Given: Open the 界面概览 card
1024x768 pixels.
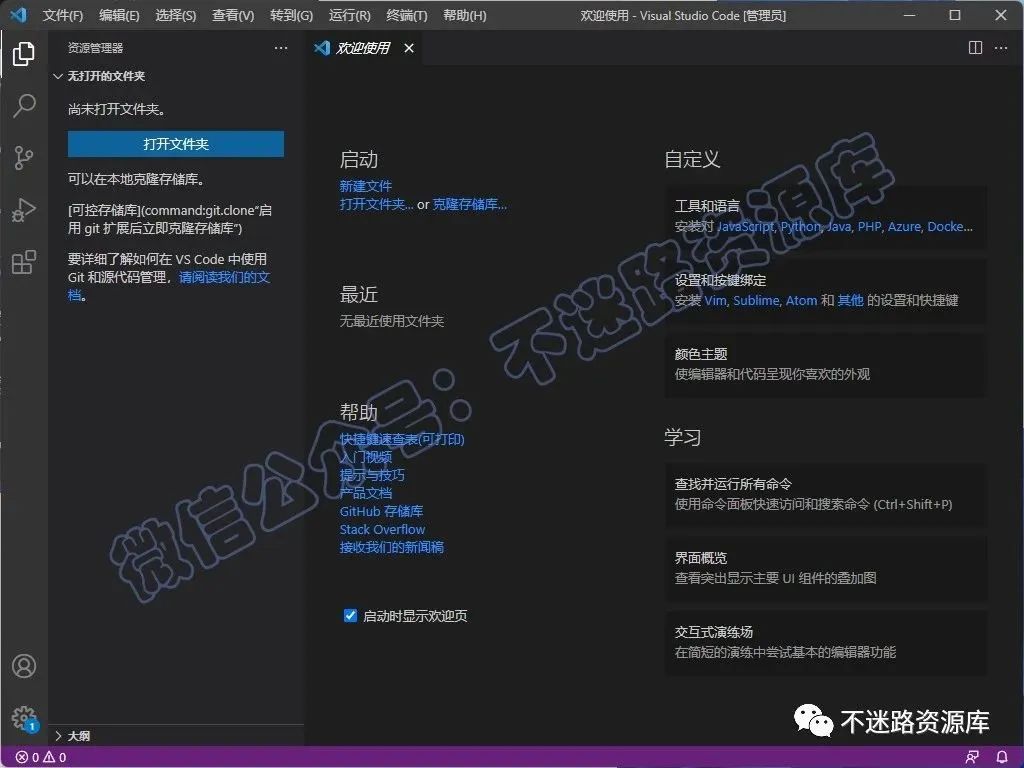Looking at the screenshot, I should pyautogui.click(x=825, y=568).
